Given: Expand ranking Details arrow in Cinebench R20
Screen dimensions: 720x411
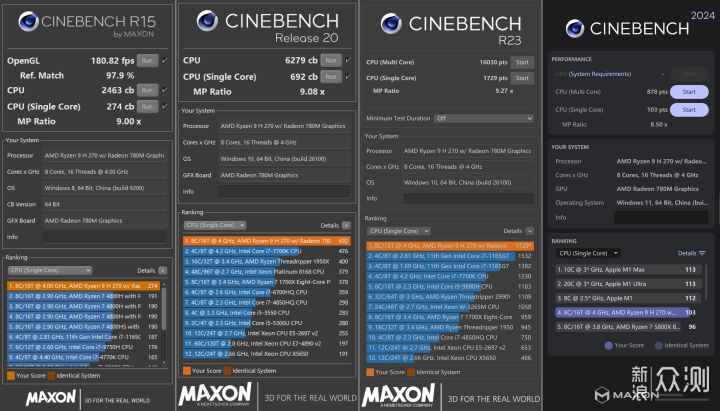Looking at the screenshot, I should coord(346,225).
